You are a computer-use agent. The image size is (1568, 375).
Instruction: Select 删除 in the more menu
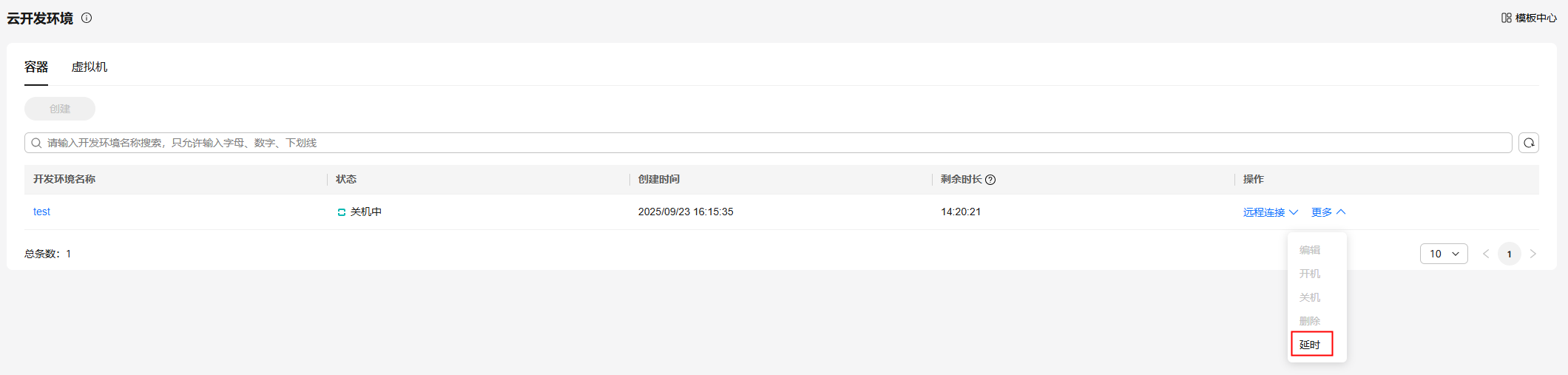1310,321
